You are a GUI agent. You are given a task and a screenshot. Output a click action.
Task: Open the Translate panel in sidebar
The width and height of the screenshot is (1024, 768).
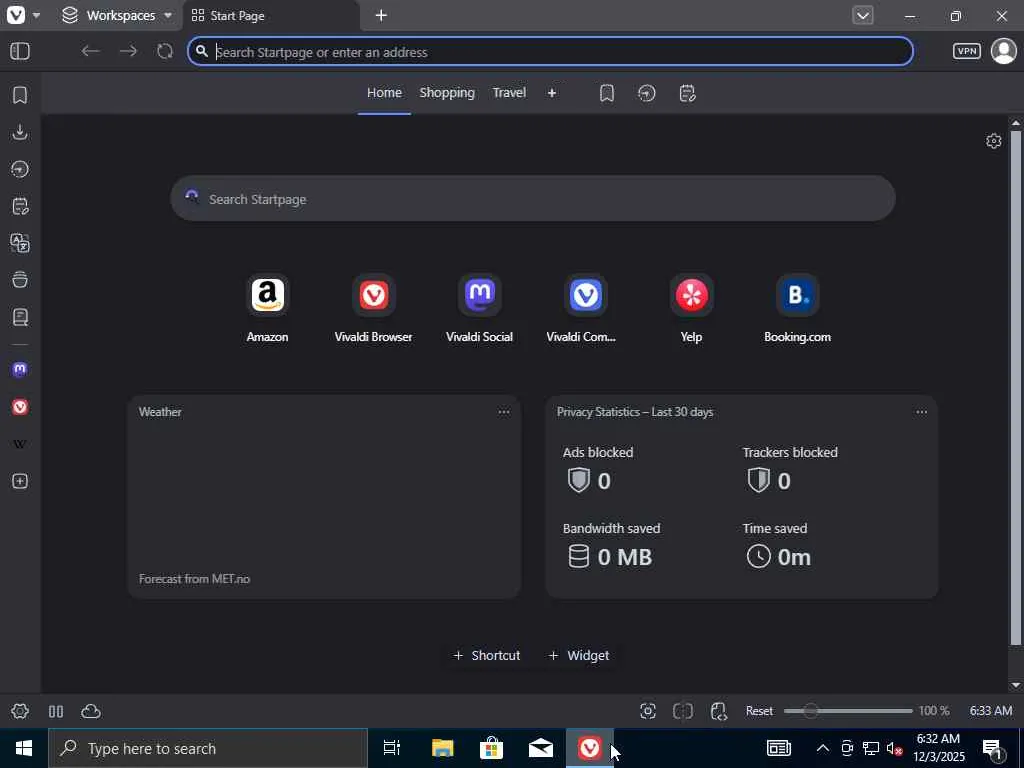20,243
